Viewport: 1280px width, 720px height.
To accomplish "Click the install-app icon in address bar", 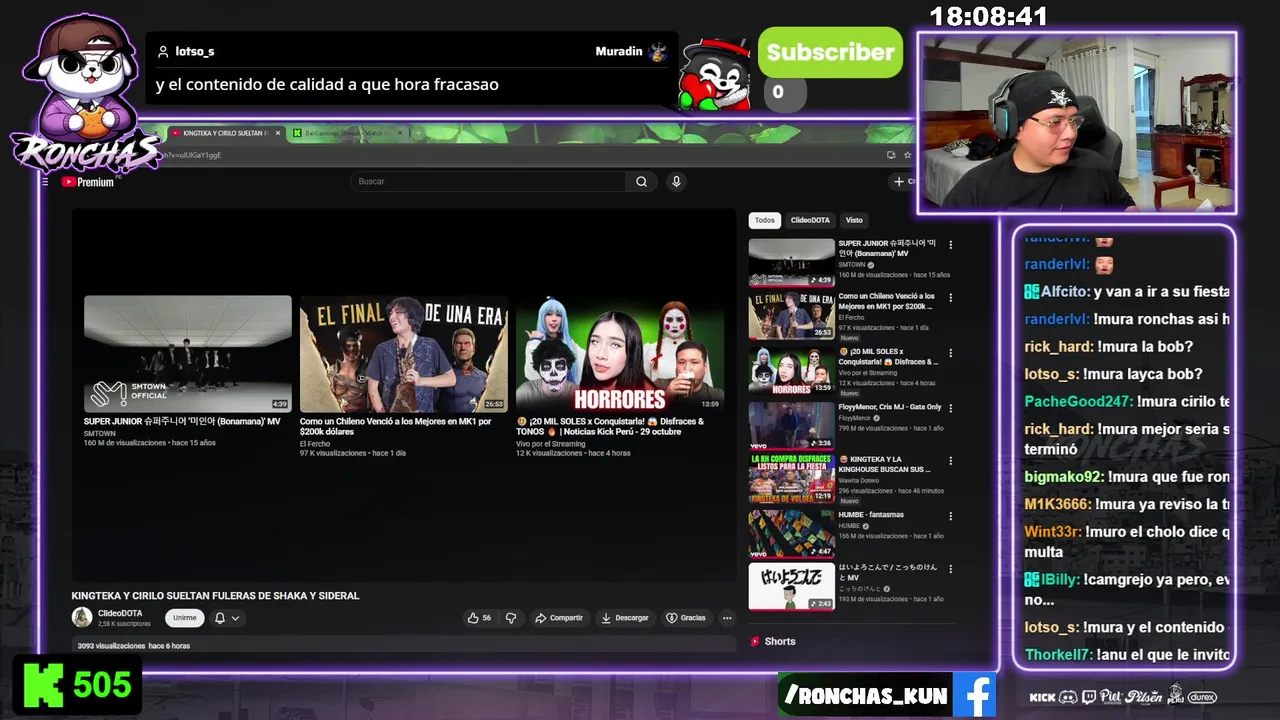I will [x=891, y=155].
